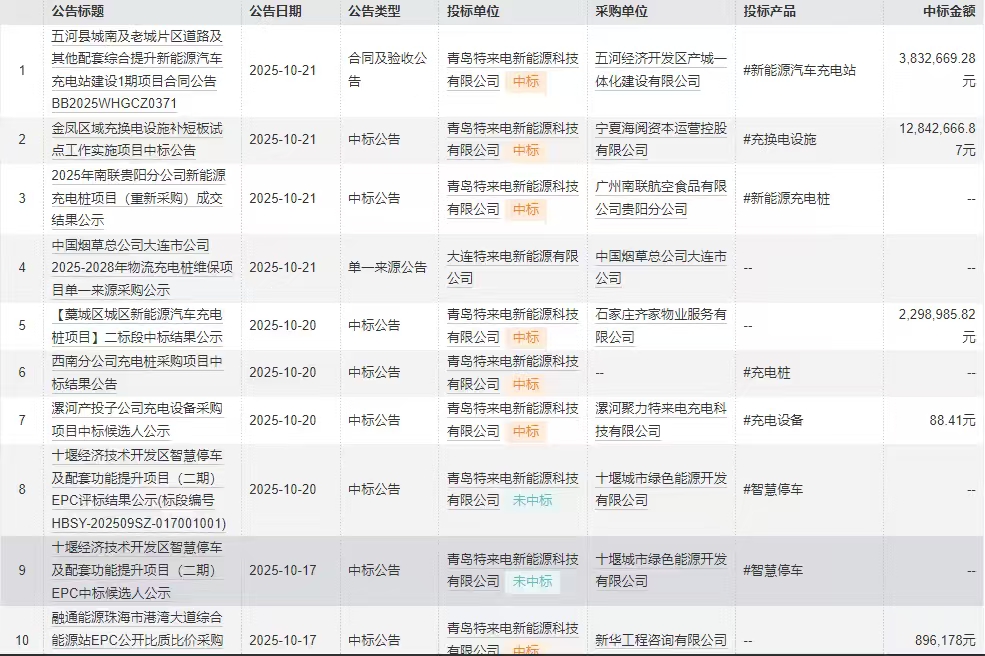Click purchaser 十堰城市绿色能源开发有限公司 in row 8
The image size is (985, 656).
661,489
